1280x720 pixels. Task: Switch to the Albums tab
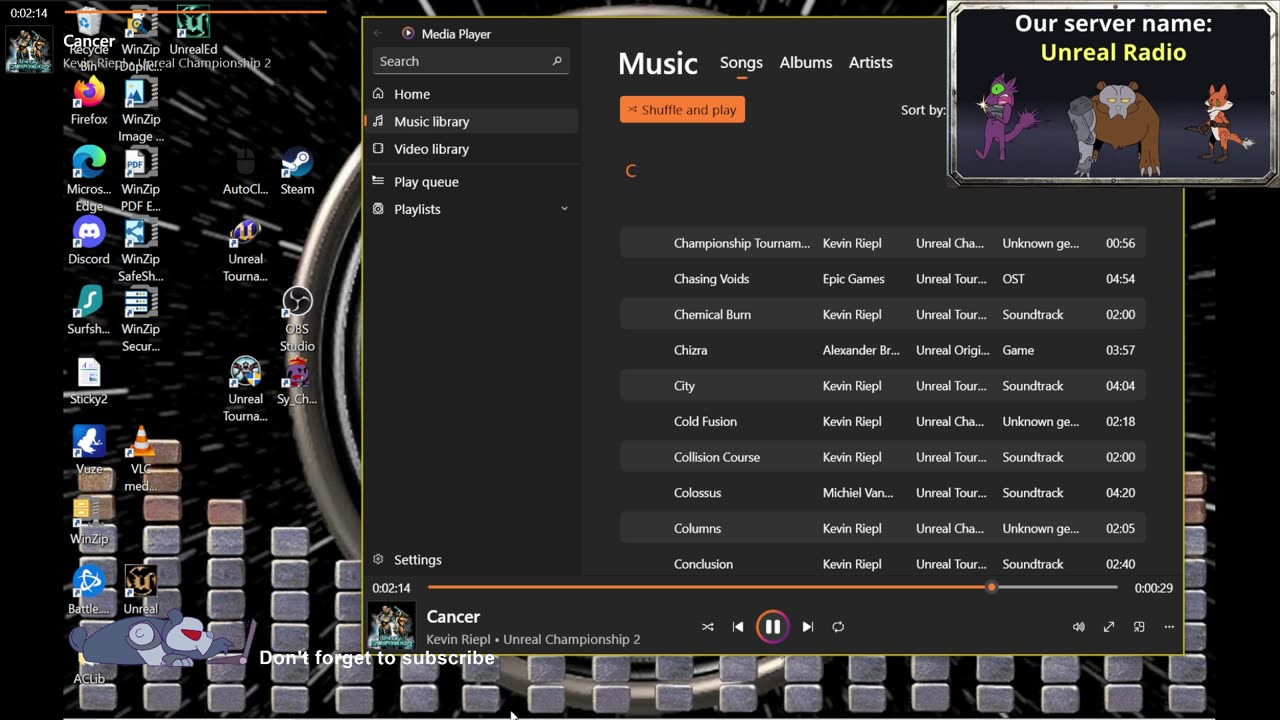(806, 62)
